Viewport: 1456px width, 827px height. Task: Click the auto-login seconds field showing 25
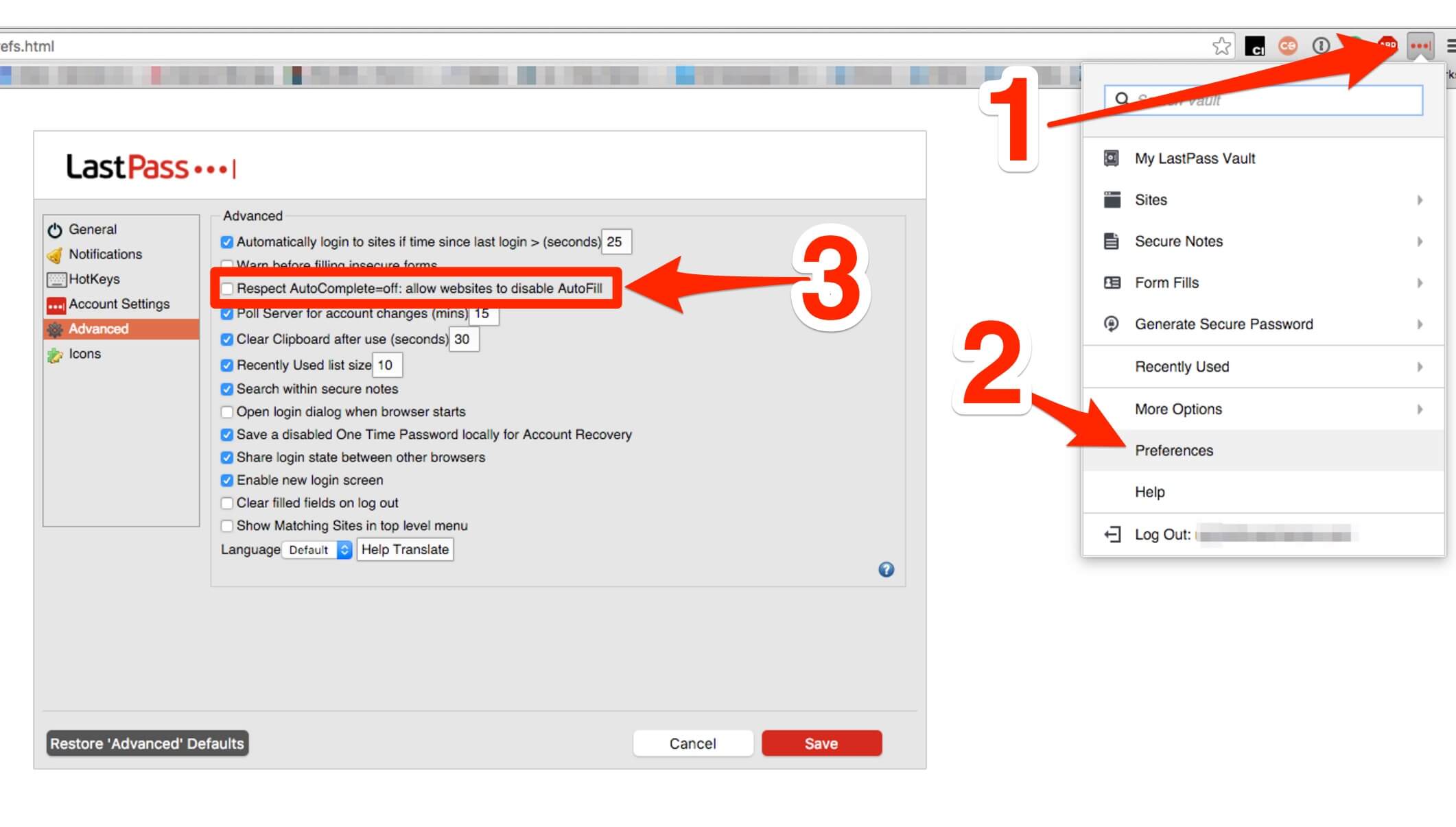616,242
